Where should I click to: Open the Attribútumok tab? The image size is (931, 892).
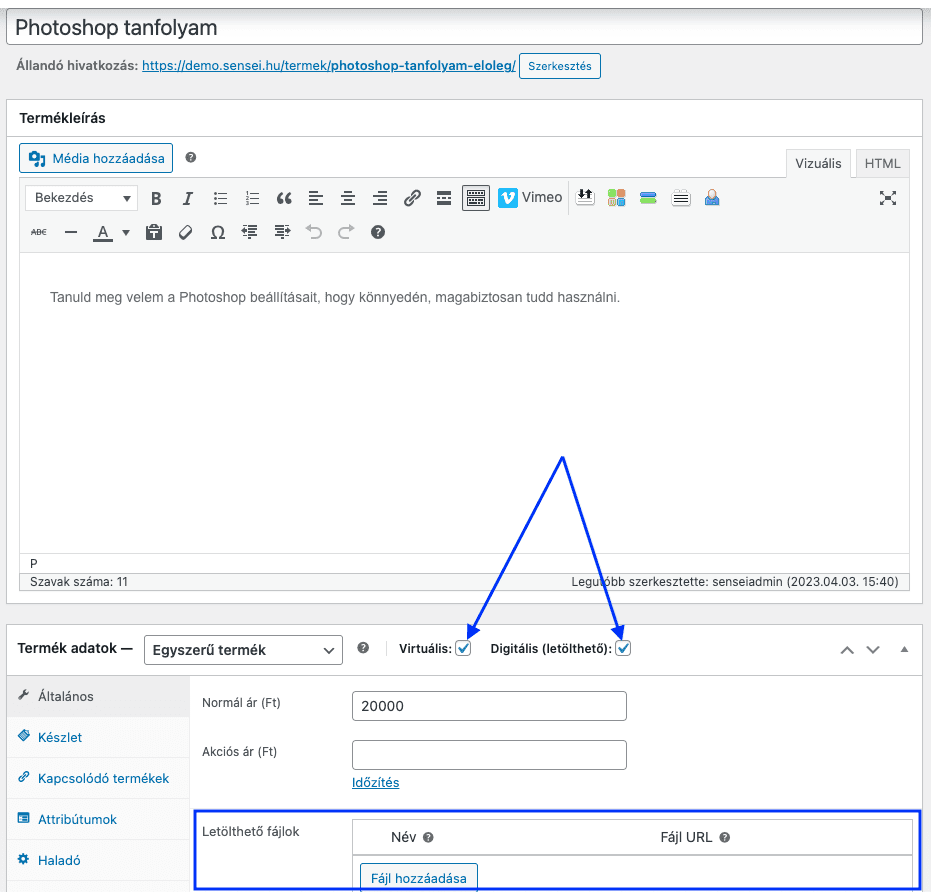99,819
